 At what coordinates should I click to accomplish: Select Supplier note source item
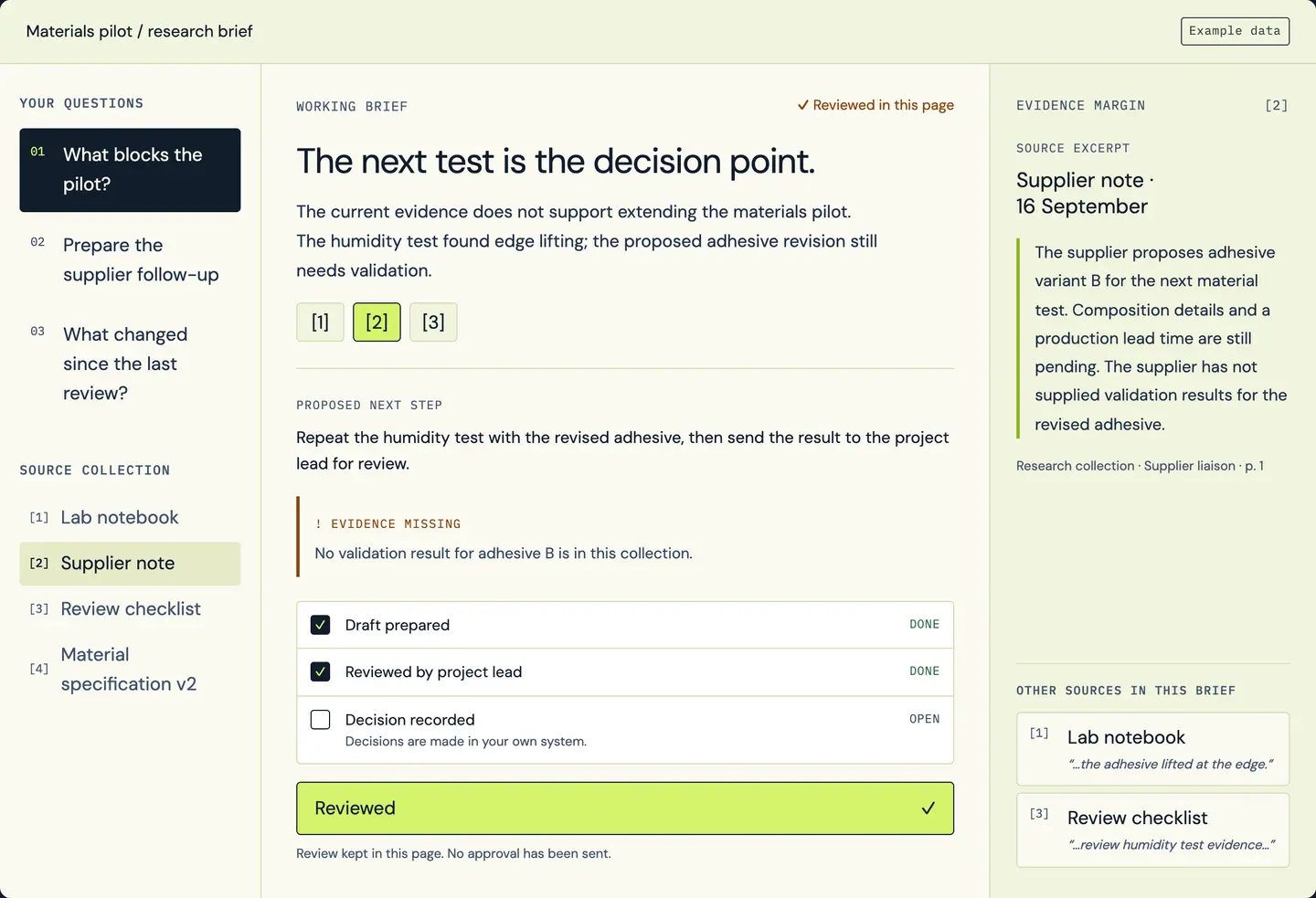pos(130,564)
